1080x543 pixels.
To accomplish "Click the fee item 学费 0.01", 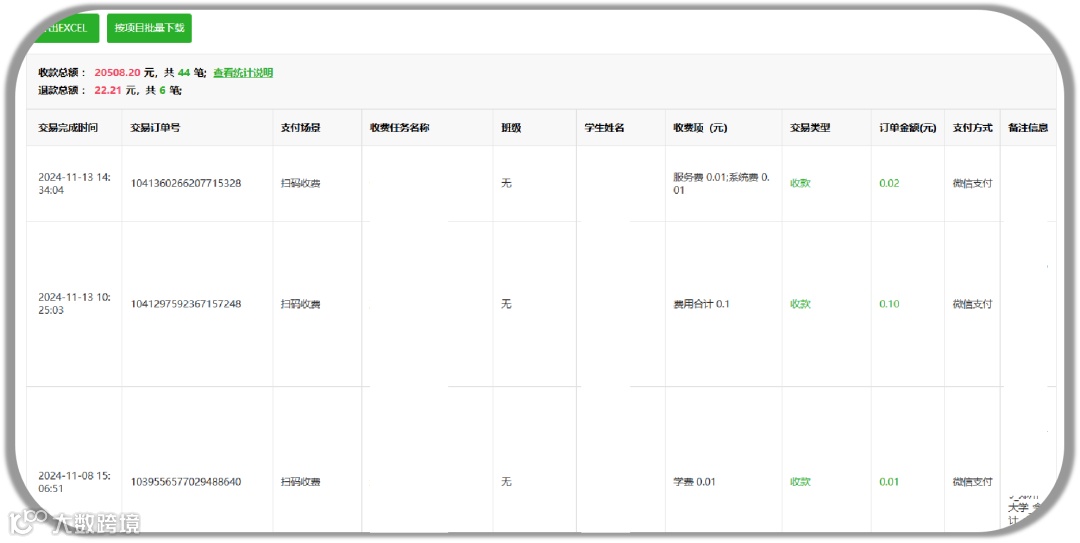I will tap(694, 482).
